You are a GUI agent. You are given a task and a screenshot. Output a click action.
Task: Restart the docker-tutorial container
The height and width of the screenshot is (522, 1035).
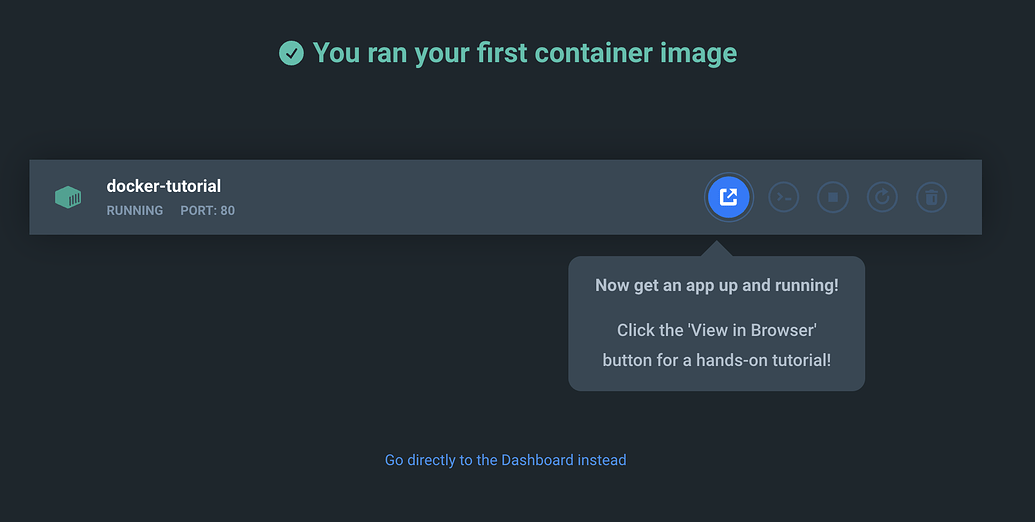click(x=882, y=197)
